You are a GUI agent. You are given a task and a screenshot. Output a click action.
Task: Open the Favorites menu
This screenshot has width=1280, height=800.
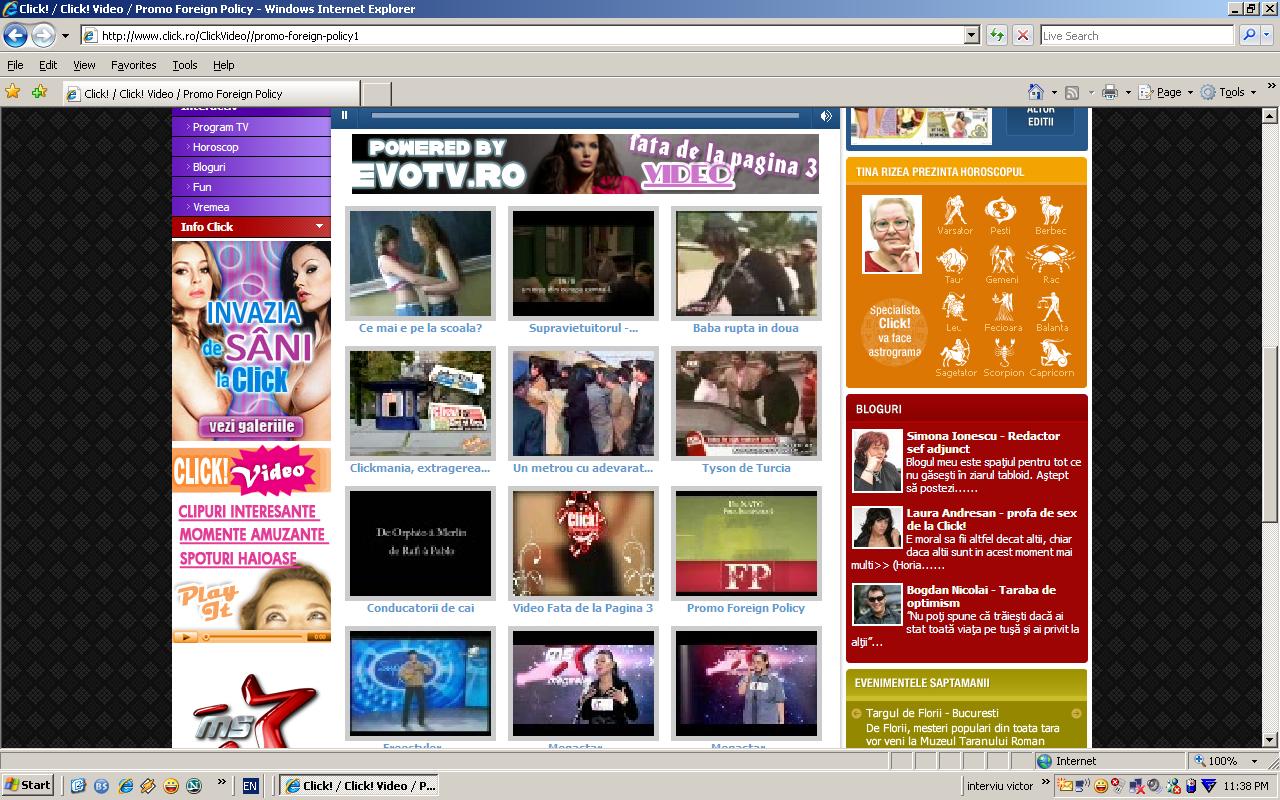click(x=133, y=65)
